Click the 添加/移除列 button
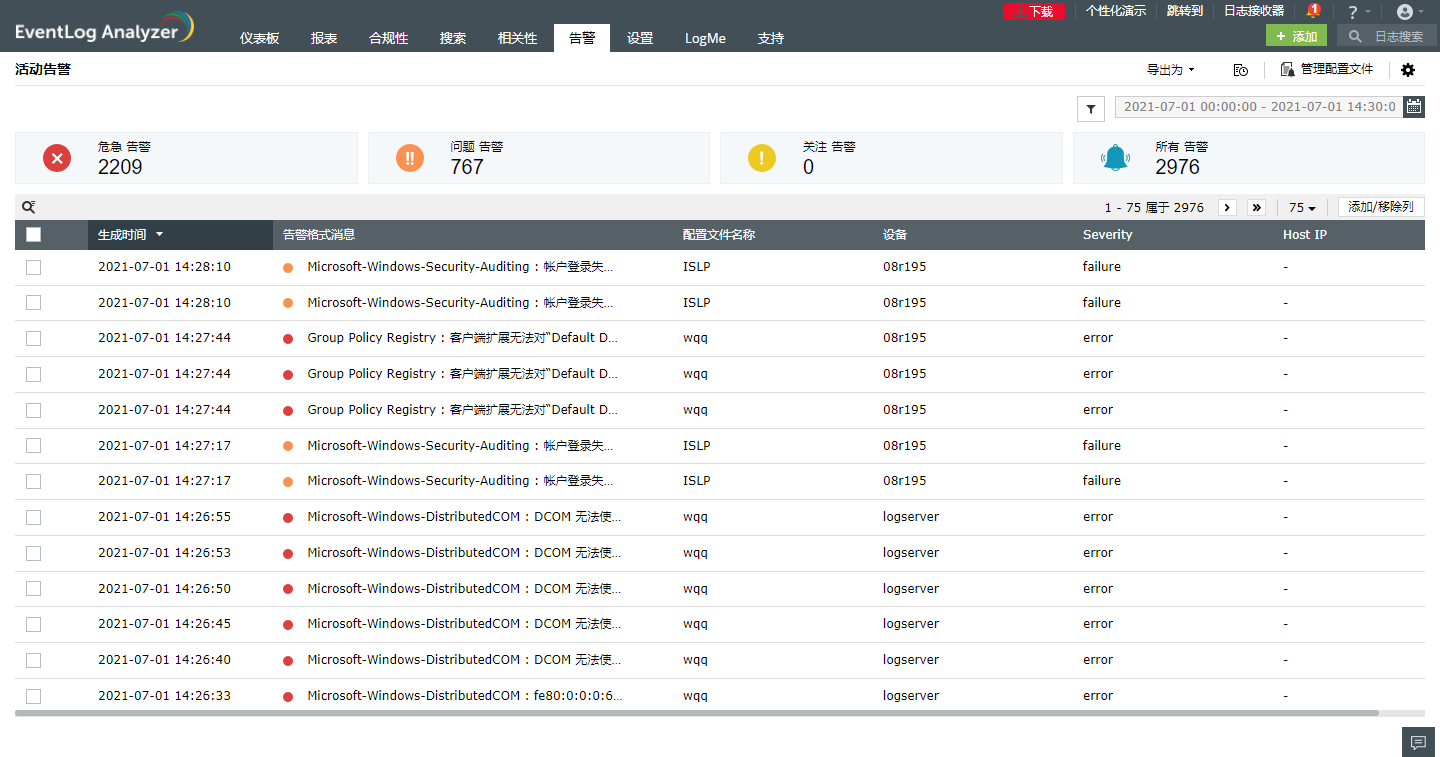Viewport: 1440px width, 757px height. coord(1380,207)
